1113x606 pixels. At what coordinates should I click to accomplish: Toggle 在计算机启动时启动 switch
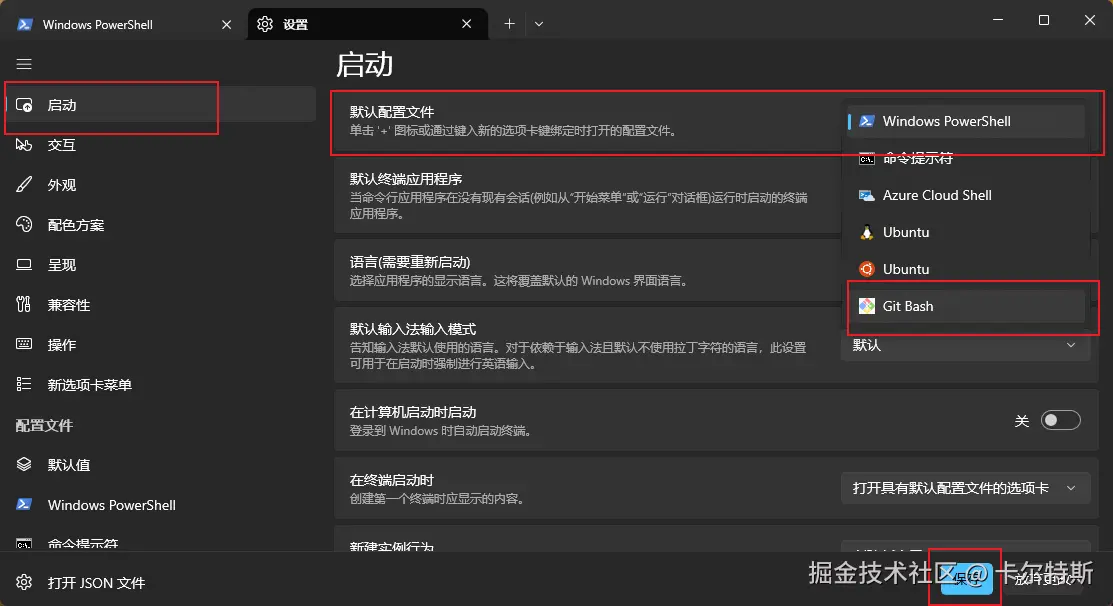1060,420
